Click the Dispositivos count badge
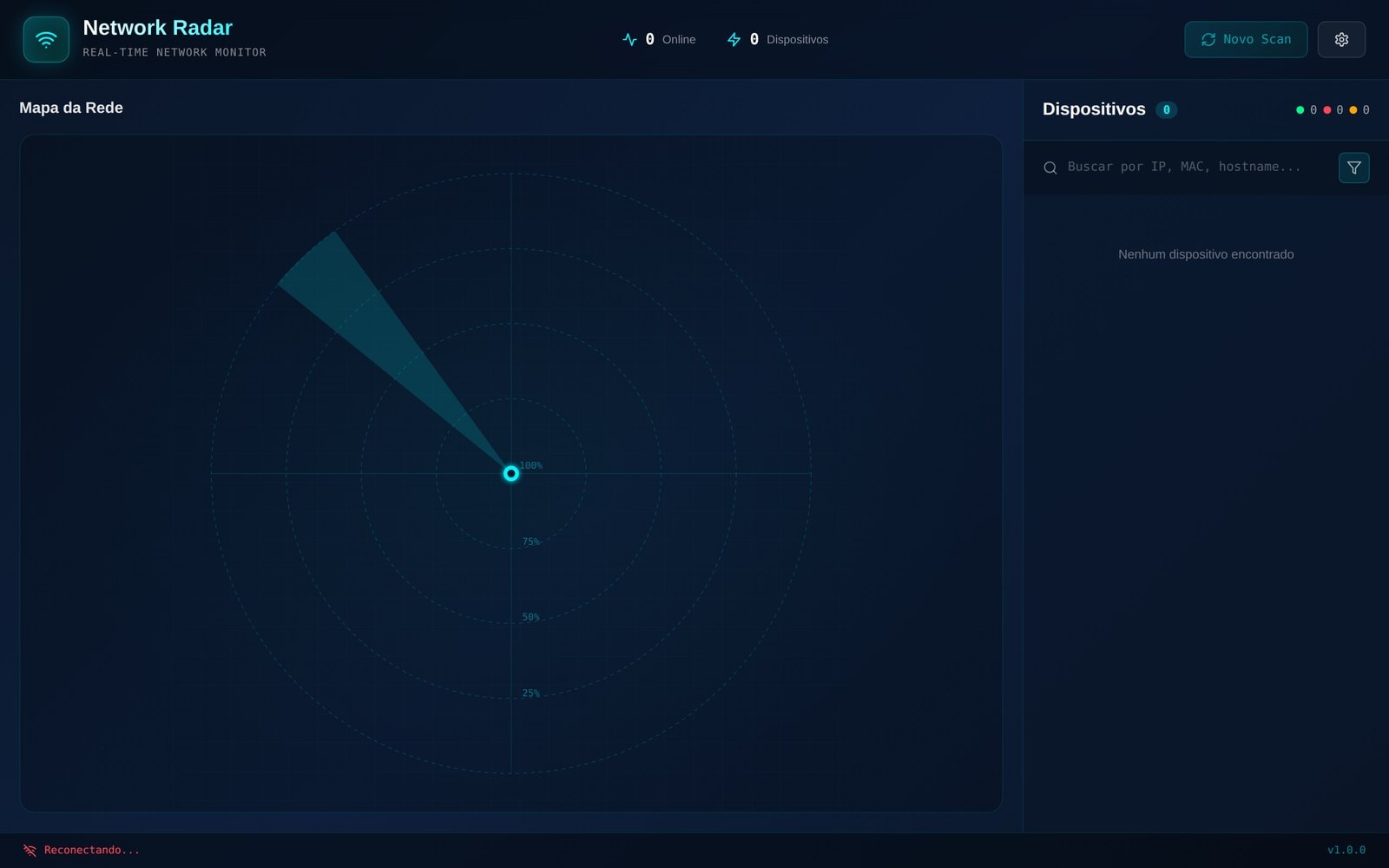 (1166, 110)
